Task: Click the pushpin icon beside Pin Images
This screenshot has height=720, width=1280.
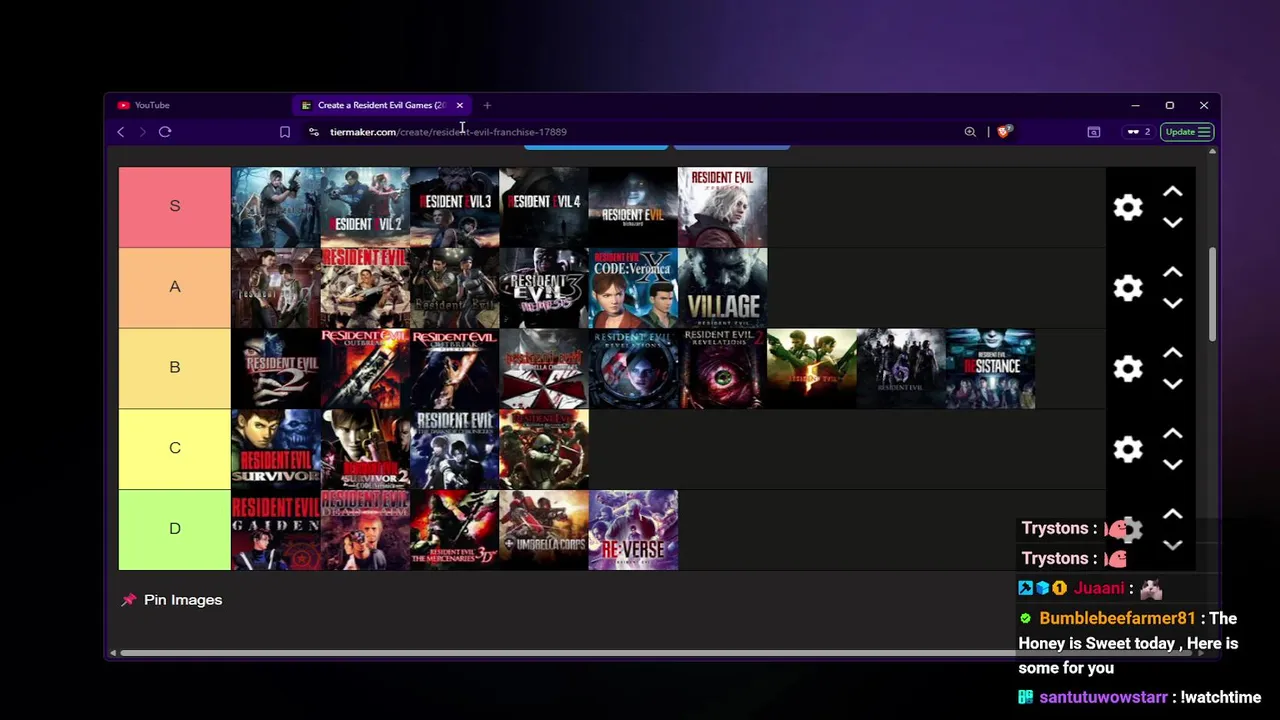Action: point(128,600)
